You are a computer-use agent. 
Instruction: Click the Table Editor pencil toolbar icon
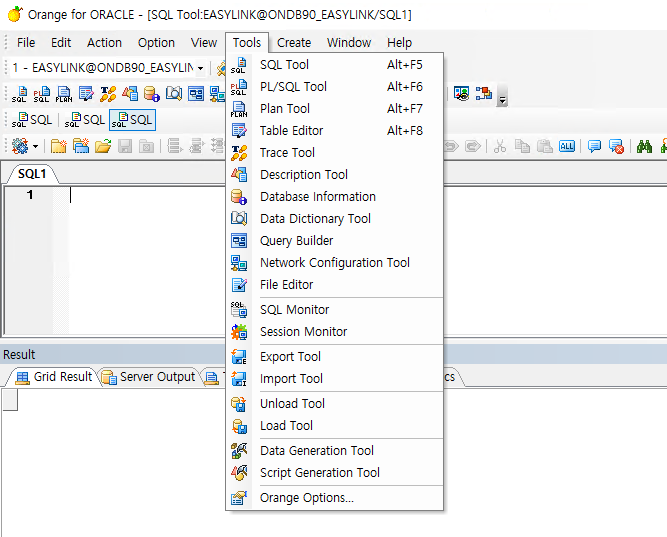pyautogui.click(x=86, y=94)
